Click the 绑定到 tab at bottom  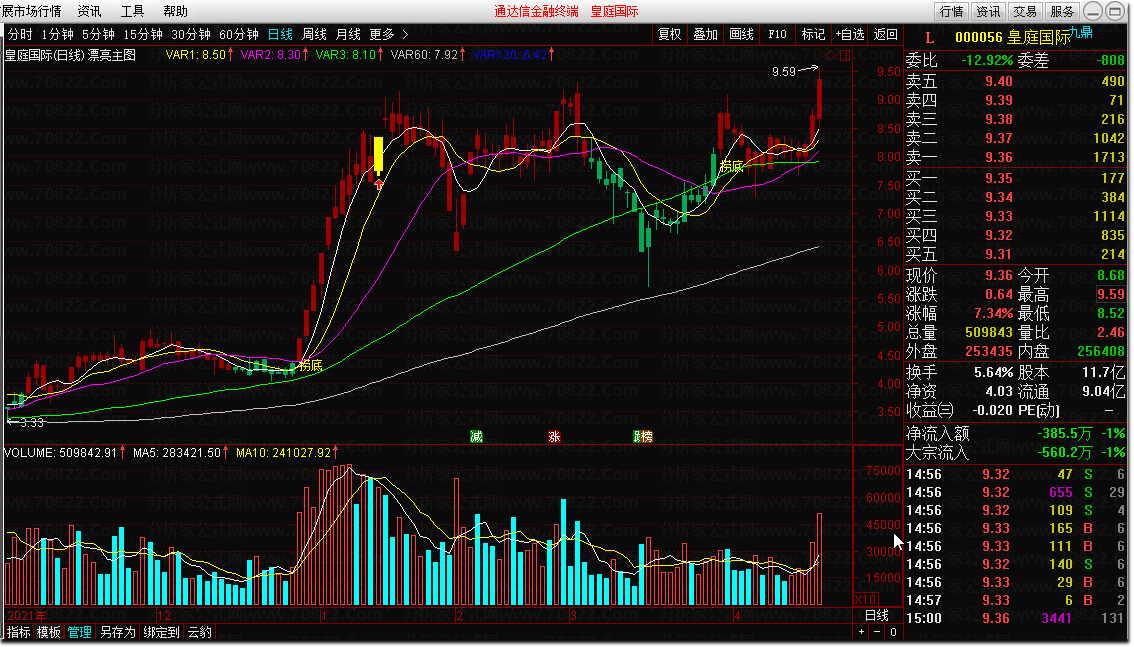click(161, 632)
